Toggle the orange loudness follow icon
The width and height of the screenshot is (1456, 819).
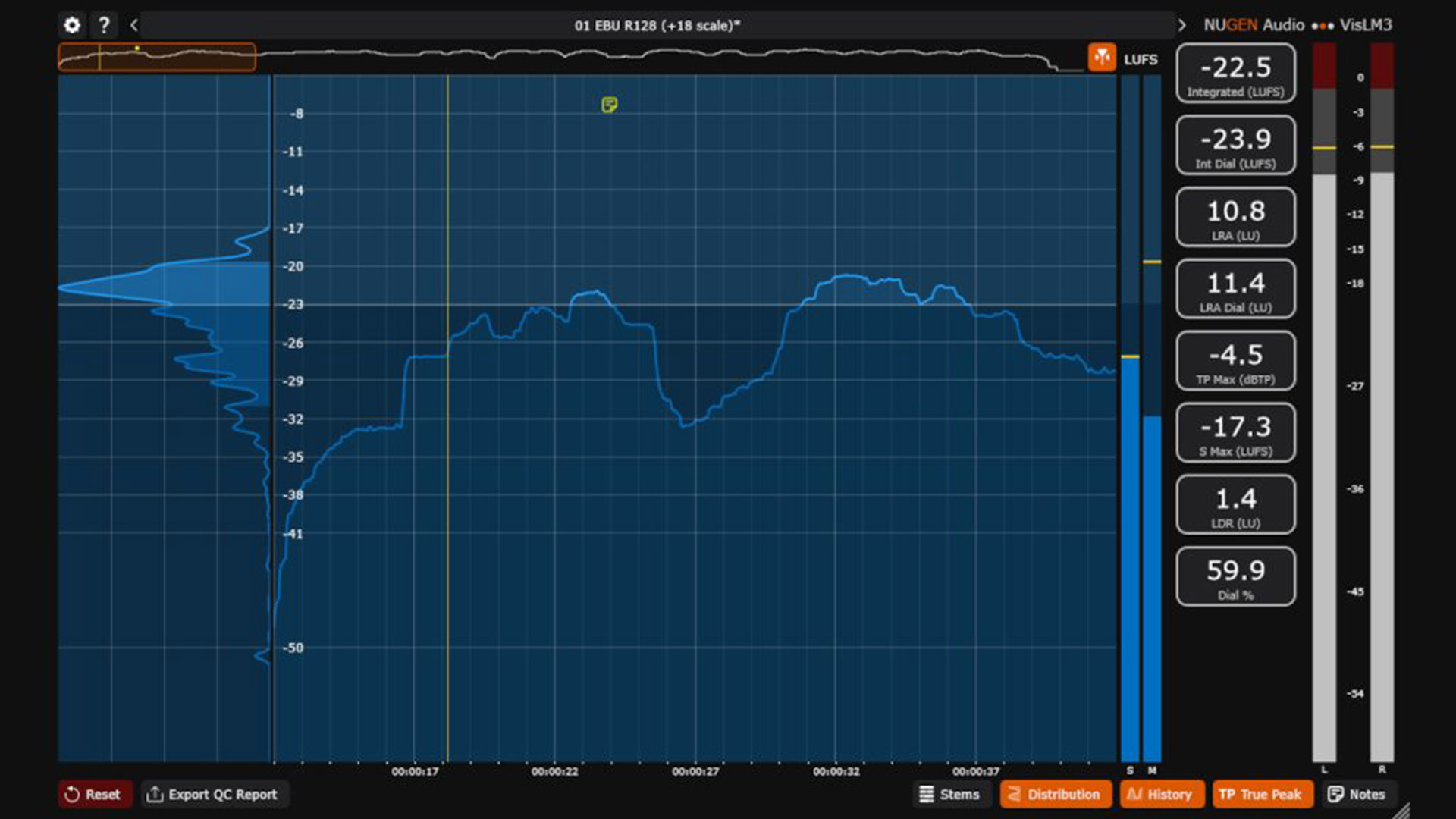click(1102, 57)
